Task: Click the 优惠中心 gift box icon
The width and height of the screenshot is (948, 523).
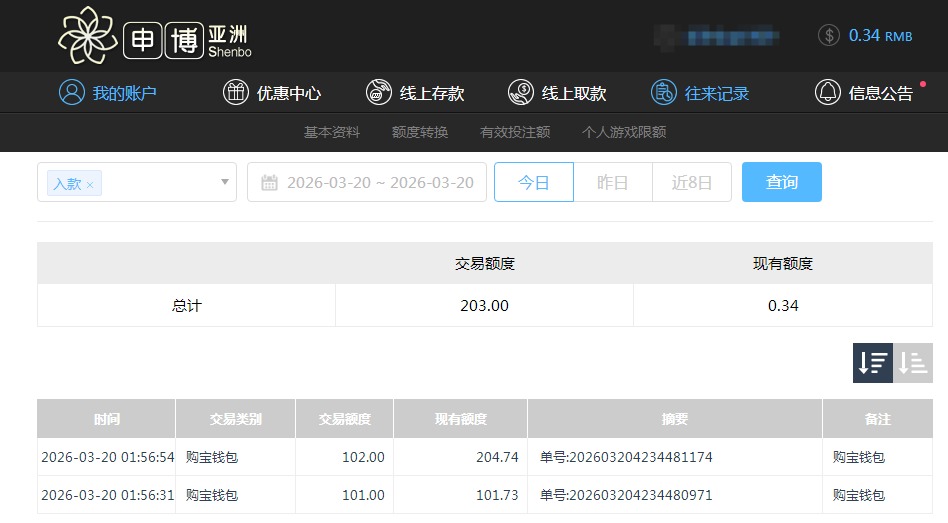Action: 236,93
